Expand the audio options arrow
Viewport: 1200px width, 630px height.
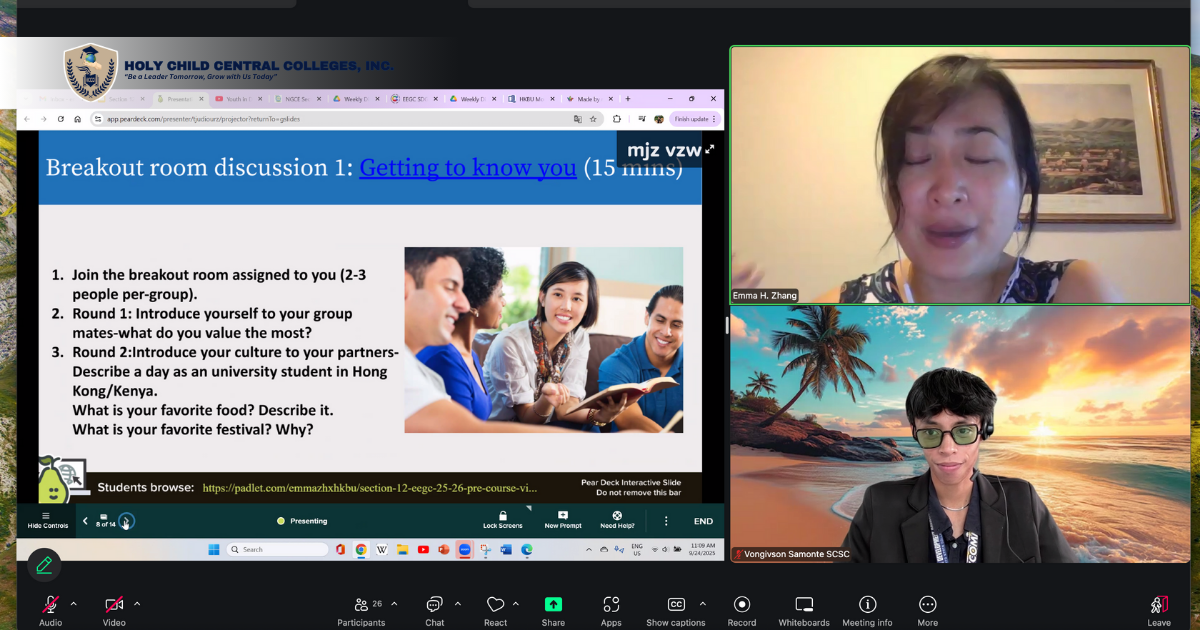[x=73, y=604]
